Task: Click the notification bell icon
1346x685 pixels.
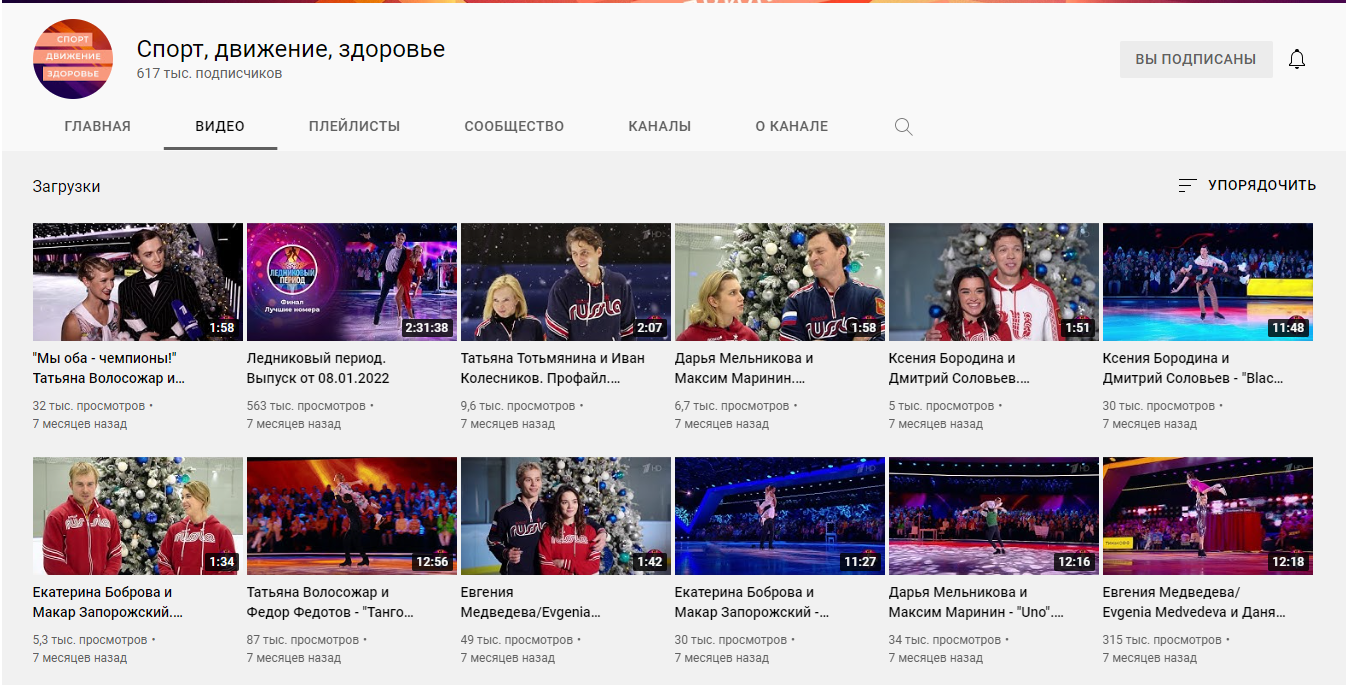Action: (x=1297, y=59)
